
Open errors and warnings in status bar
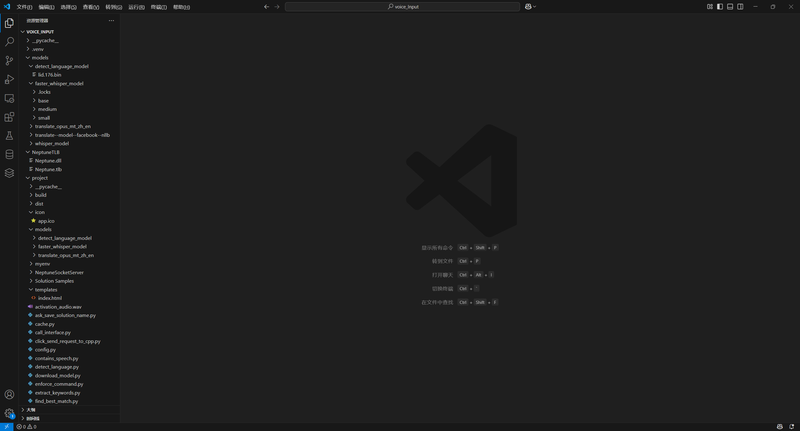click(x=26, y=427)
